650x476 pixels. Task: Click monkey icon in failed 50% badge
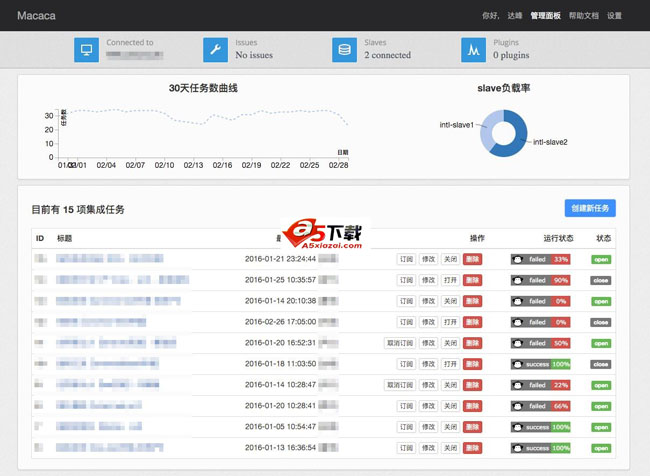tap(517, 343)
